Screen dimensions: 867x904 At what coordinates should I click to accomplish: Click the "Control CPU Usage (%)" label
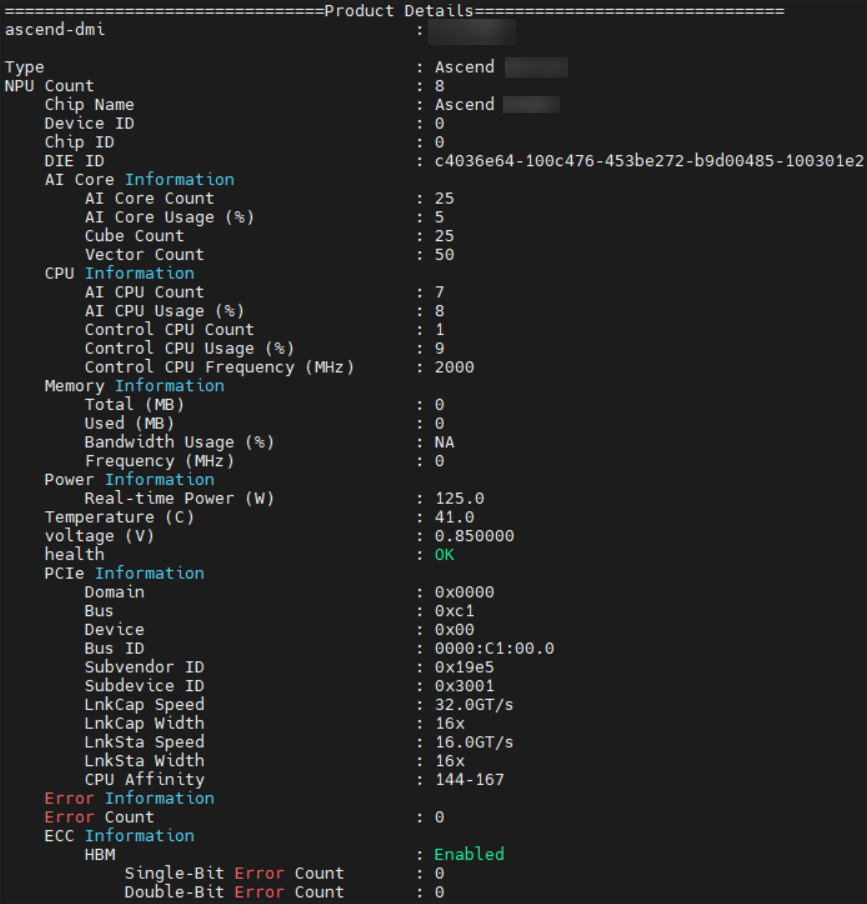(190, 348)
